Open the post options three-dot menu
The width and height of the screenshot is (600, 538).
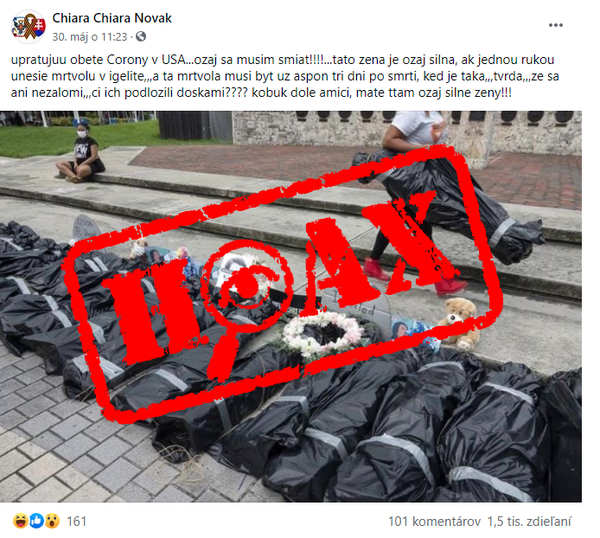(x=555, y=25)
